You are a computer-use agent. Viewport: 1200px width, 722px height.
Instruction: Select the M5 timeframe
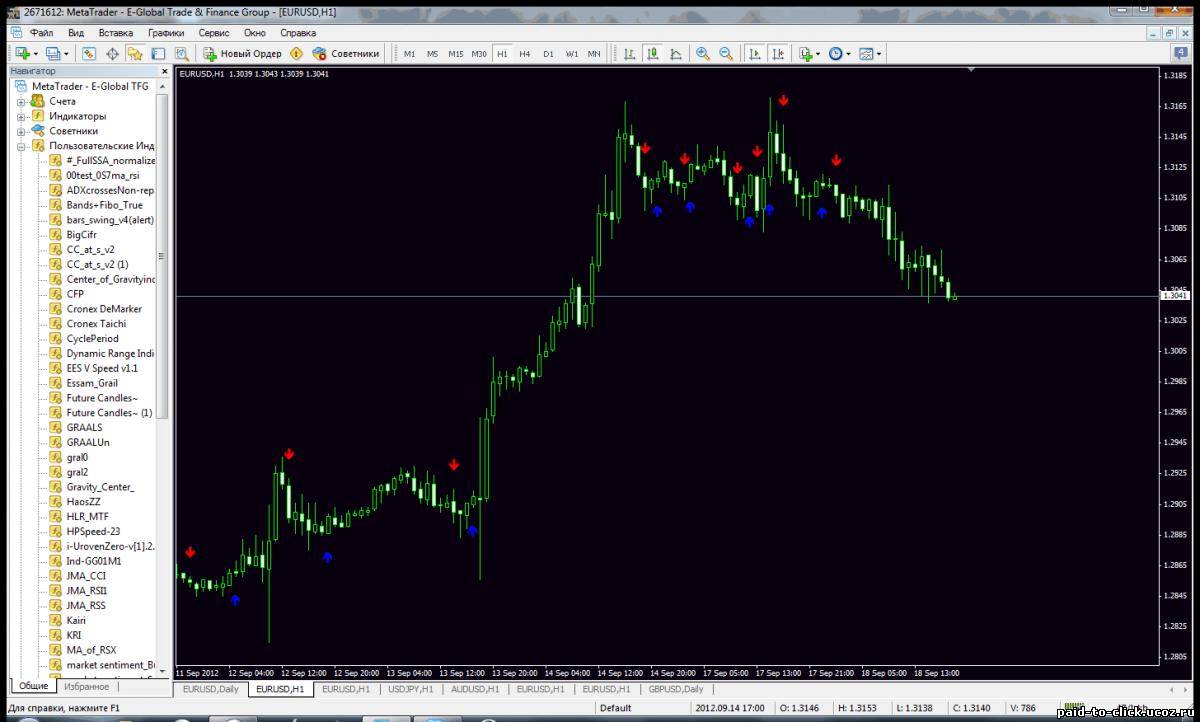click(x=432, y=53)
